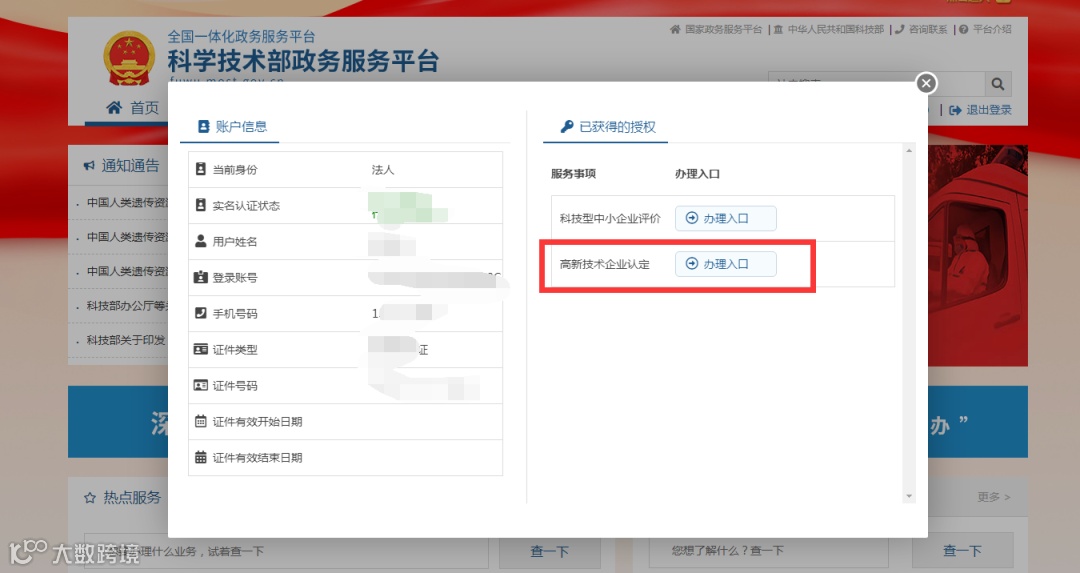This screenshot has height=573, width=1080.
Task: Click the calendar icon beside 证件有效结束日期
Action: click(200, 457)
